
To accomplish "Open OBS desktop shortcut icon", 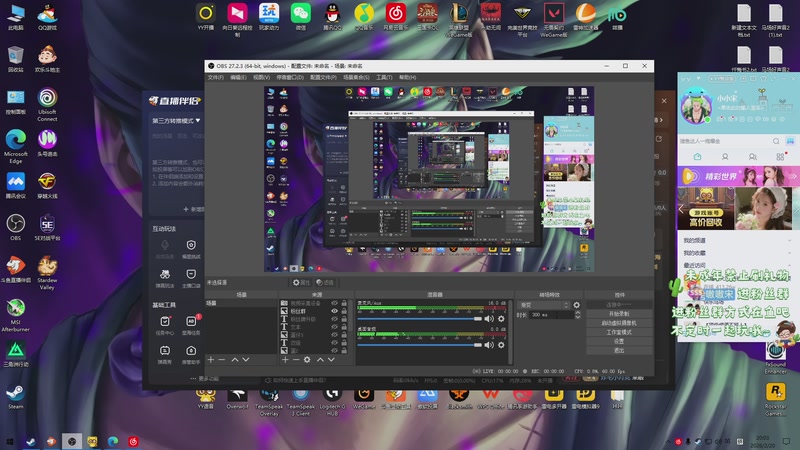I will click(x=16, y=227).
